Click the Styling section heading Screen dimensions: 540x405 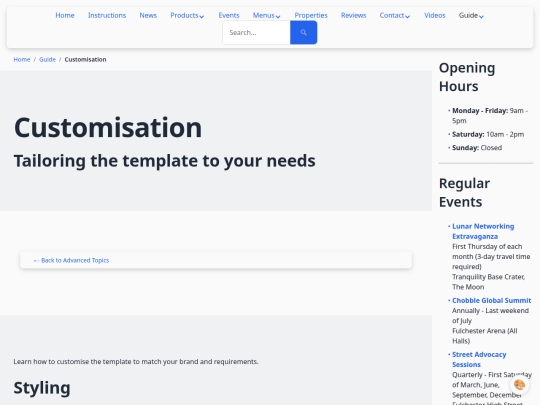coord(42,388)
